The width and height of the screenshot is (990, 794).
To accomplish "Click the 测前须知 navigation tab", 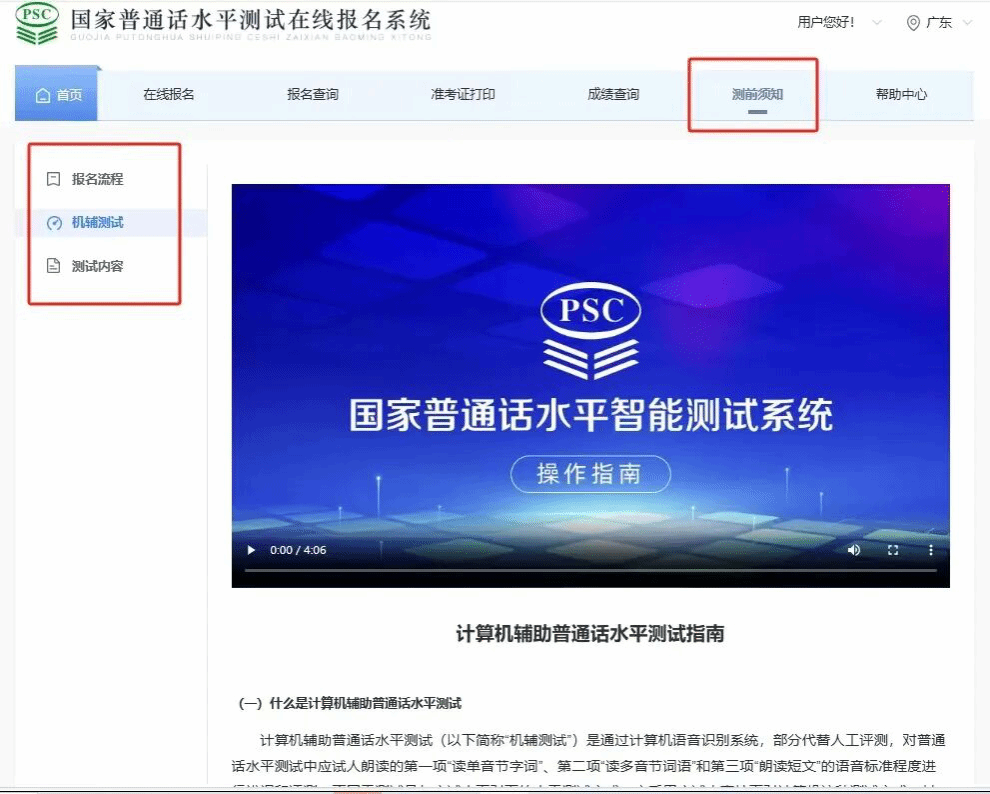I will (x=757, y=95).
